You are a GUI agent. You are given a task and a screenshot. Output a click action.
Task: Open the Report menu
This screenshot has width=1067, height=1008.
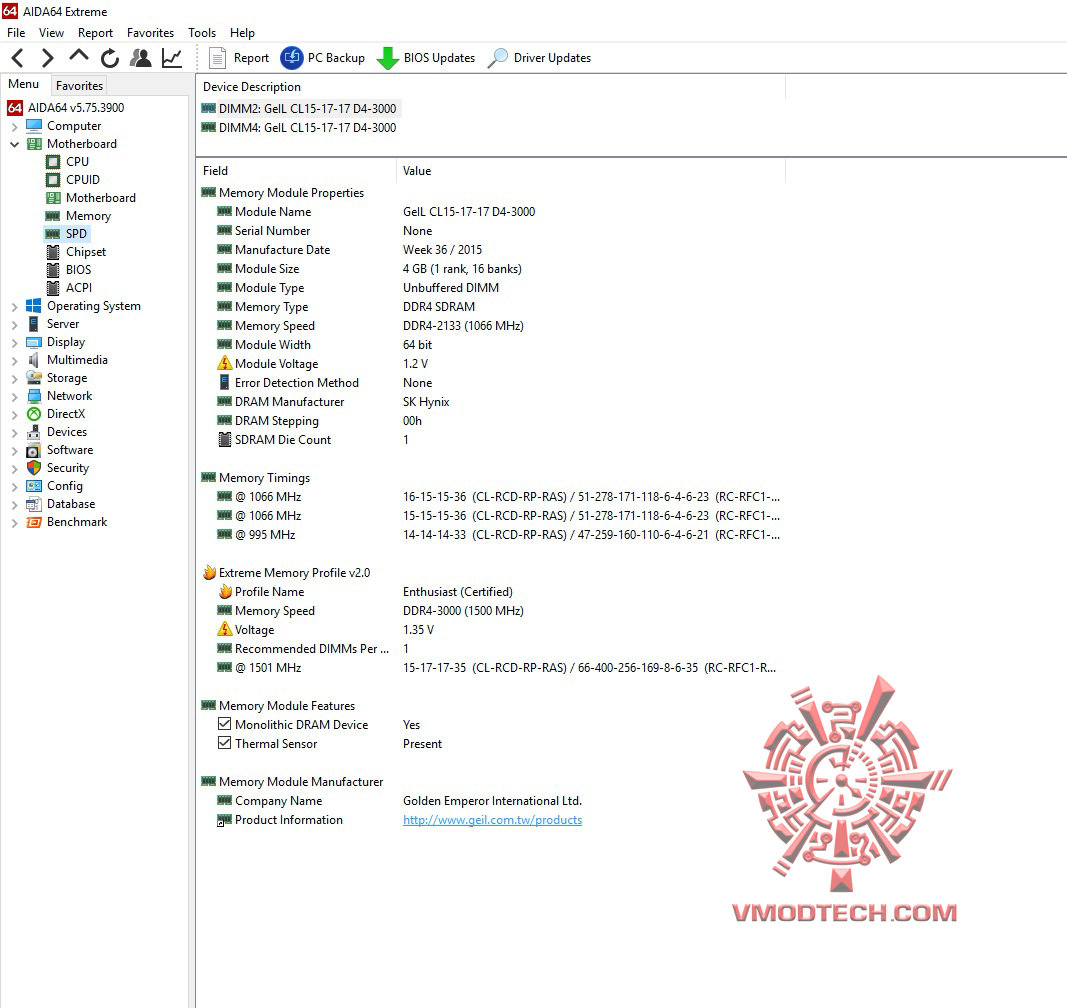pyautogui.click(x=95, y=33)
